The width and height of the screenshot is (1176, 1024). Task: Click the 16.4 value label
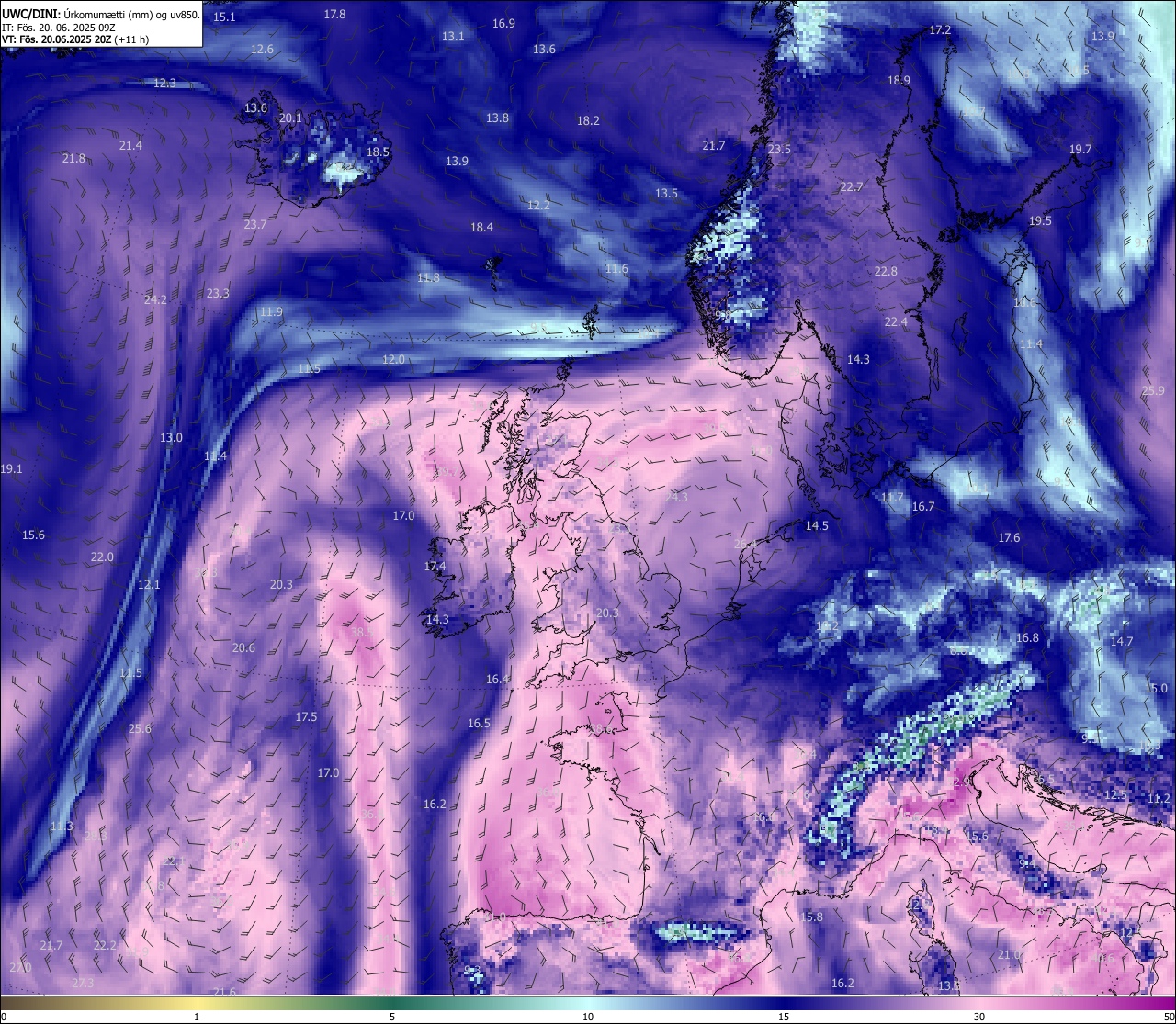click(497, 679)
